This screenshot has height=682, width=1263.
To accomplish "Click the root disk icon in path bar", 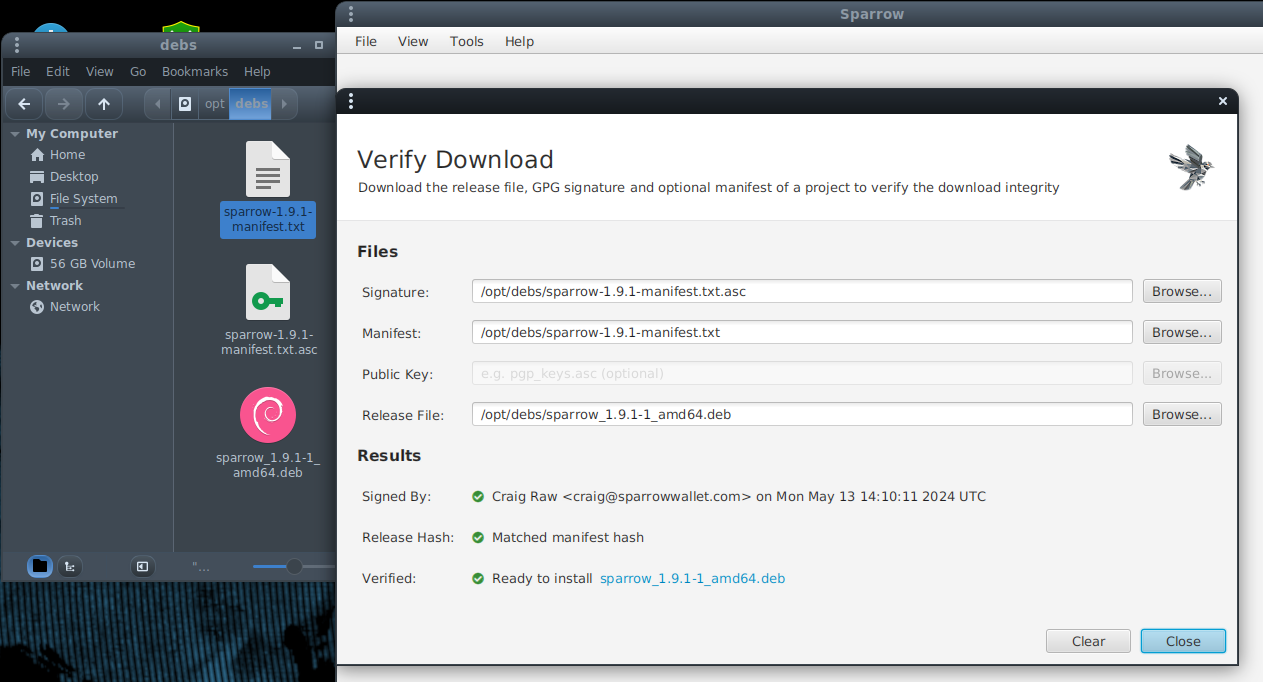I will pyautogui.click(x=185, y=104).
